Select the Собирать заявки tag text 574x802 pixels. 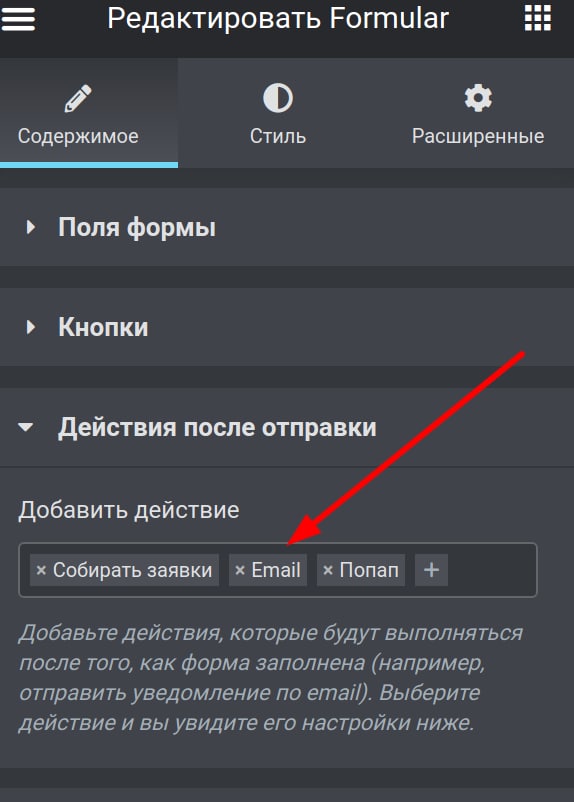[x=133, y=570]
